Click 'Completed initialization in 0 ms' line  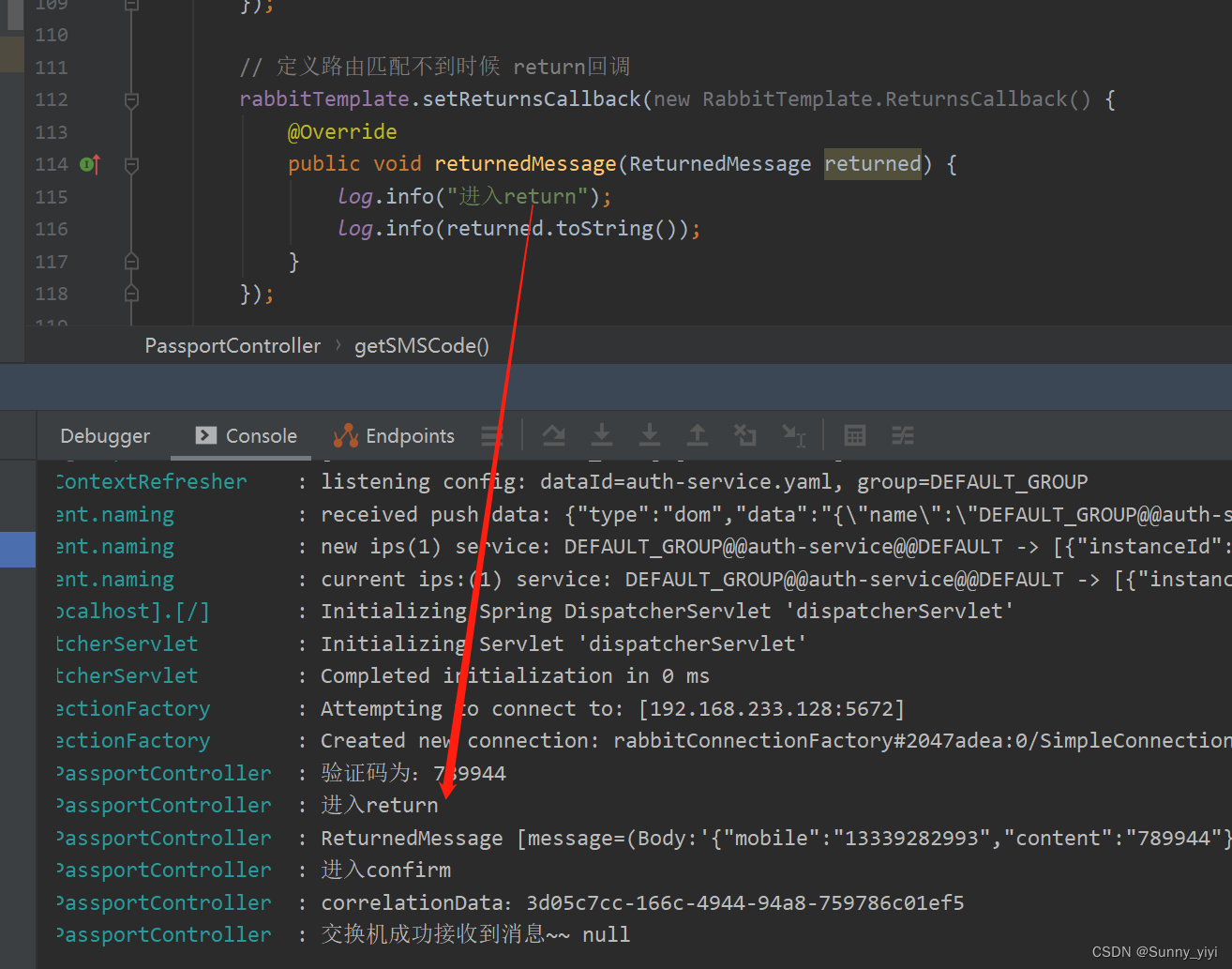[515, 676]
